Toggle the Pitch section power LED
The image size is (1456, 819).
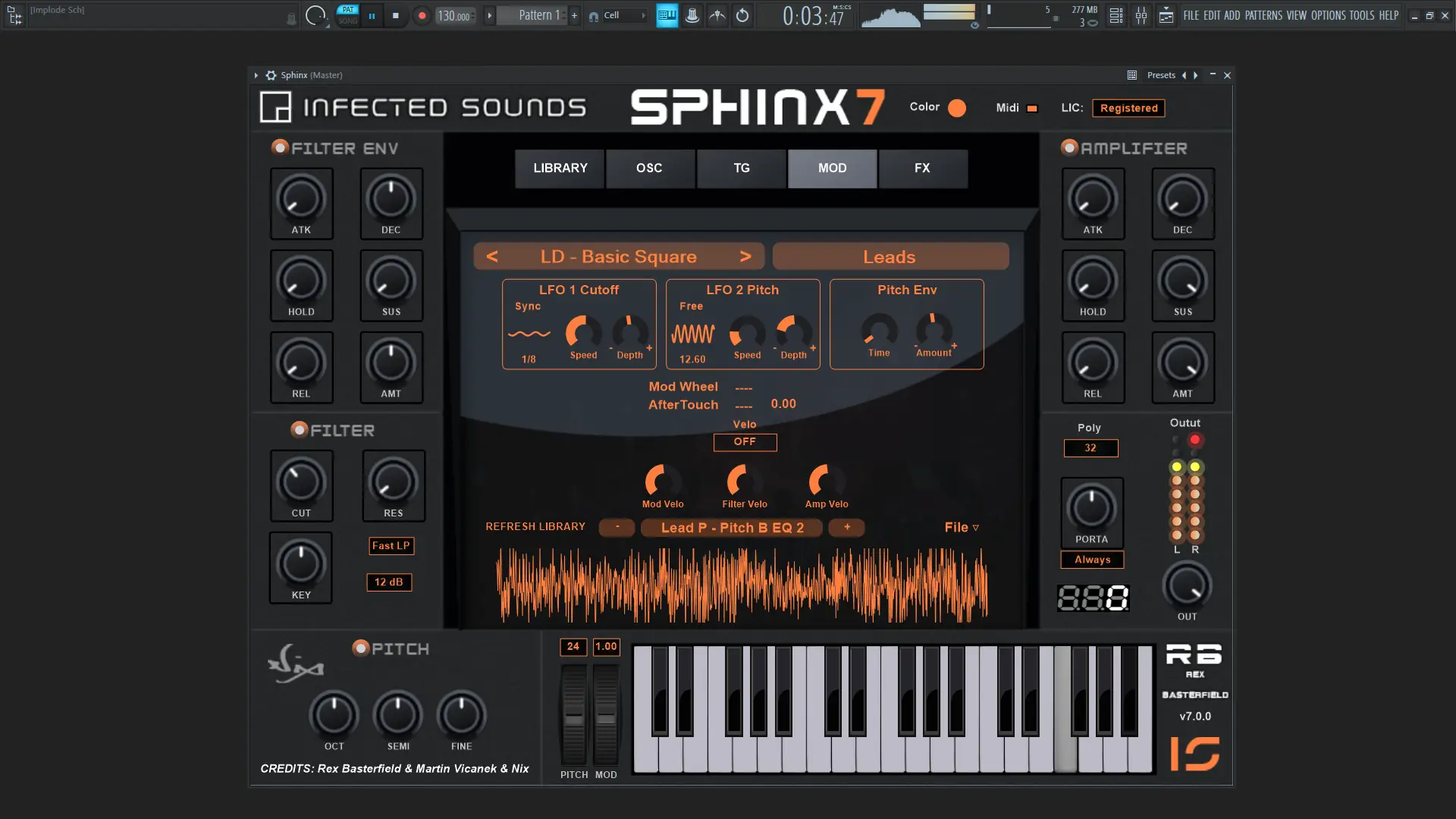[x=360, y=648]
